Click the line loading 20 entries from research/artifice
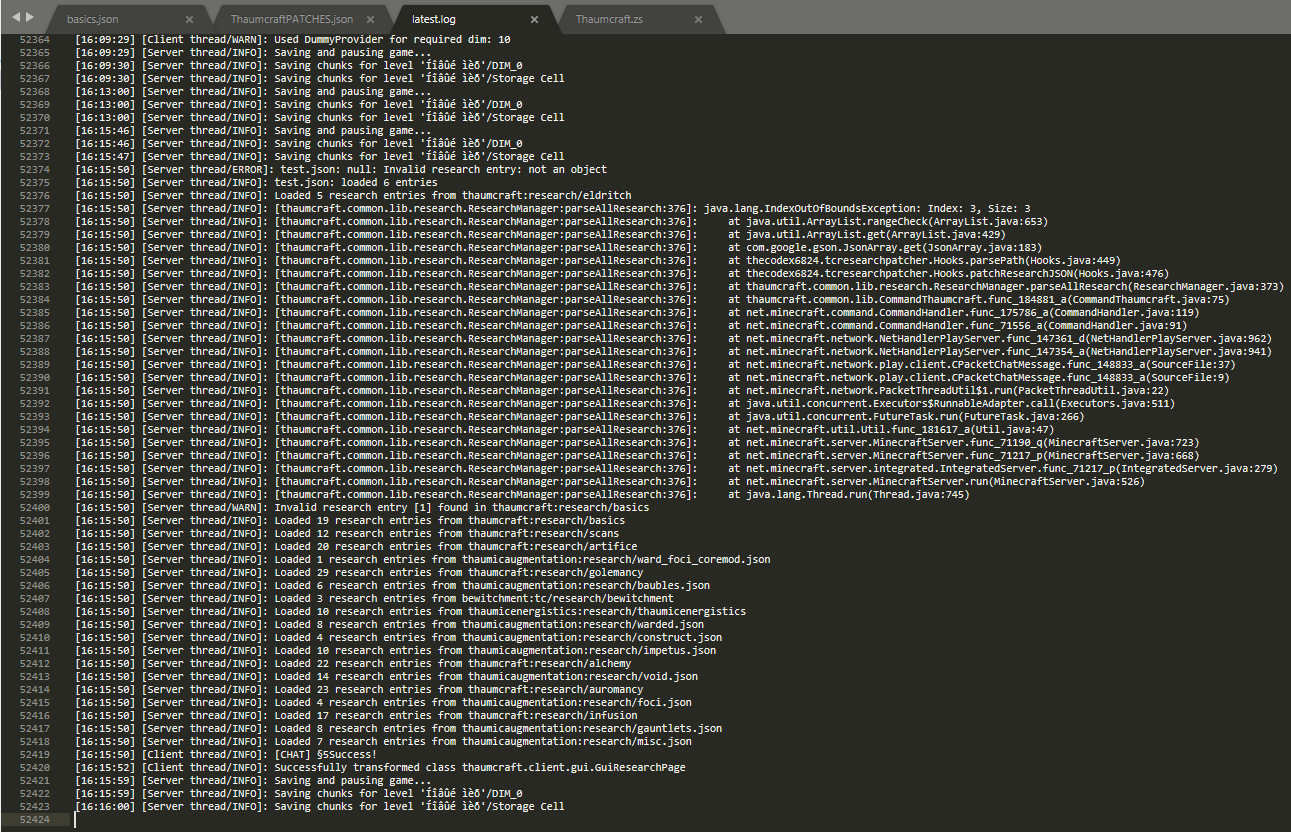 point(356,546)
